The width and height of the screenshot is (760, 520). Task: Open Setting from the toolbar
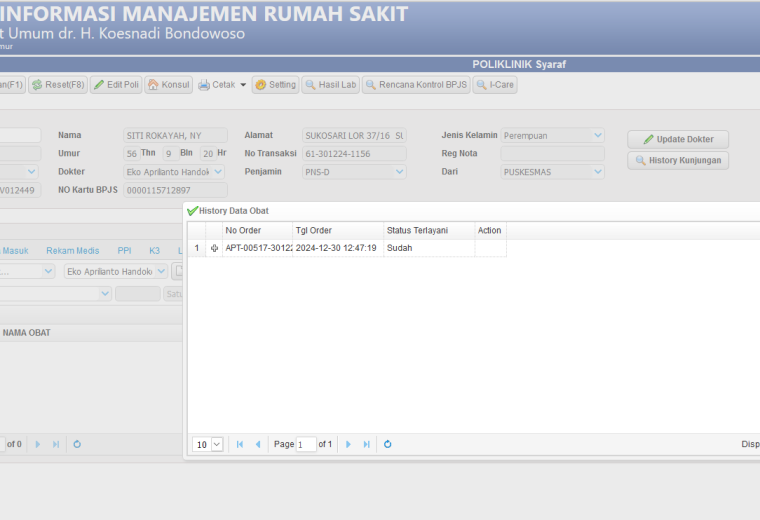275,85
